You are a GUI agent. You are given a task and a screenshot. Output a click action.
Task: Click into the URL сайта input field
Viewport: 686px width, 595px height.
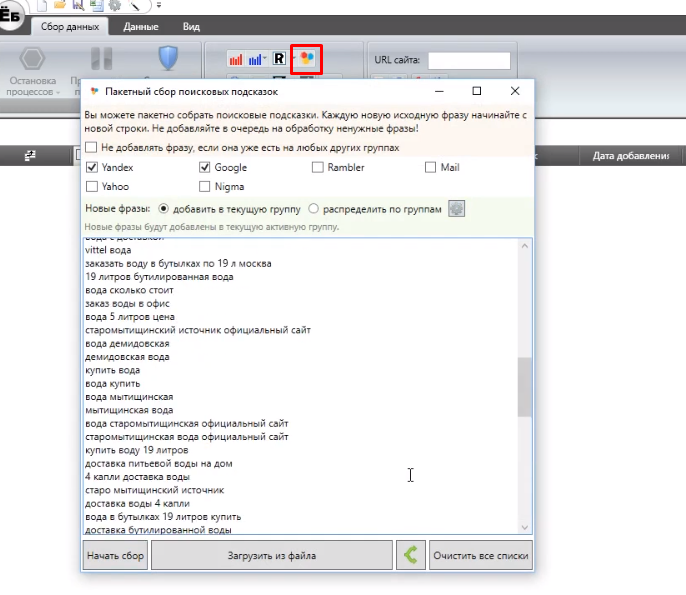[469, 60]
